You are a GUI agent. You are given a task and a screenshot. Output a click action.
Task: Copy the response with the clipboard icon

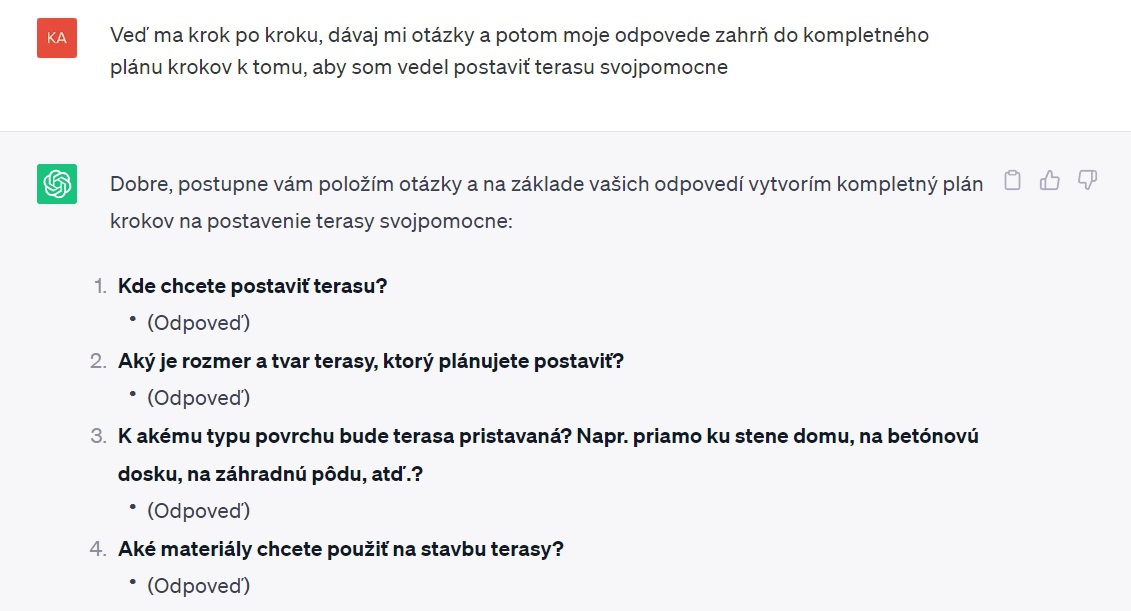1012,180
